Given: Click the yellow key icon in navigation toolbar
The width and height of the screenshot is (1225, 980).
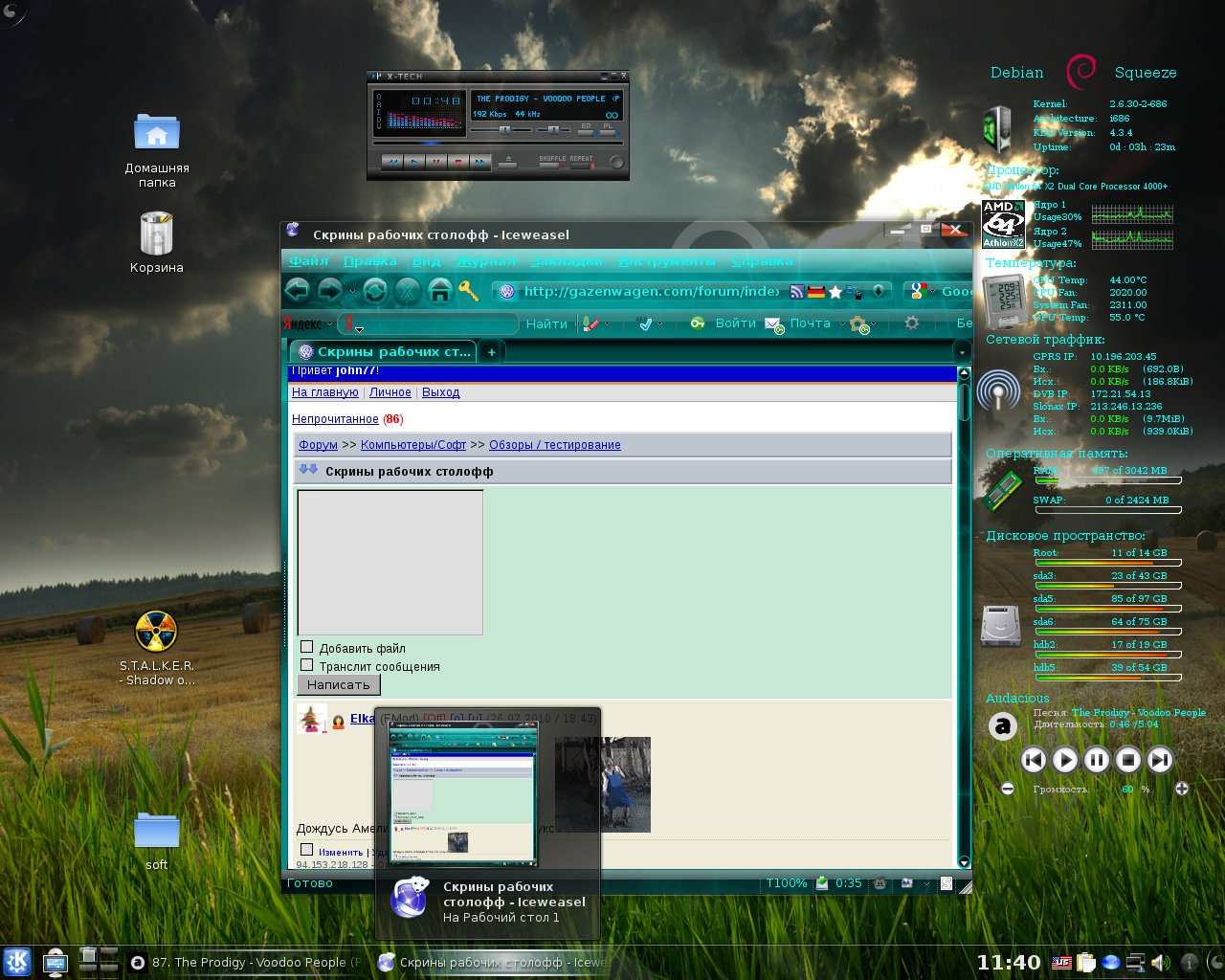Looking at the screenshot, I should coord(468,291).
